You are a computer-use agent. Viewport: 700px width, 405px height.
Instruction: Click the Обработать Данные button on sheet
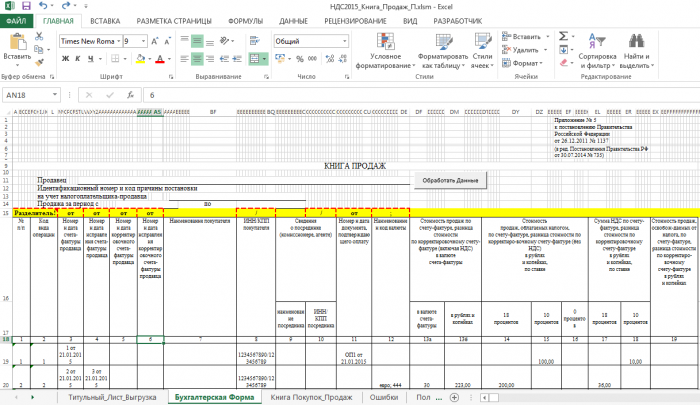450,180
